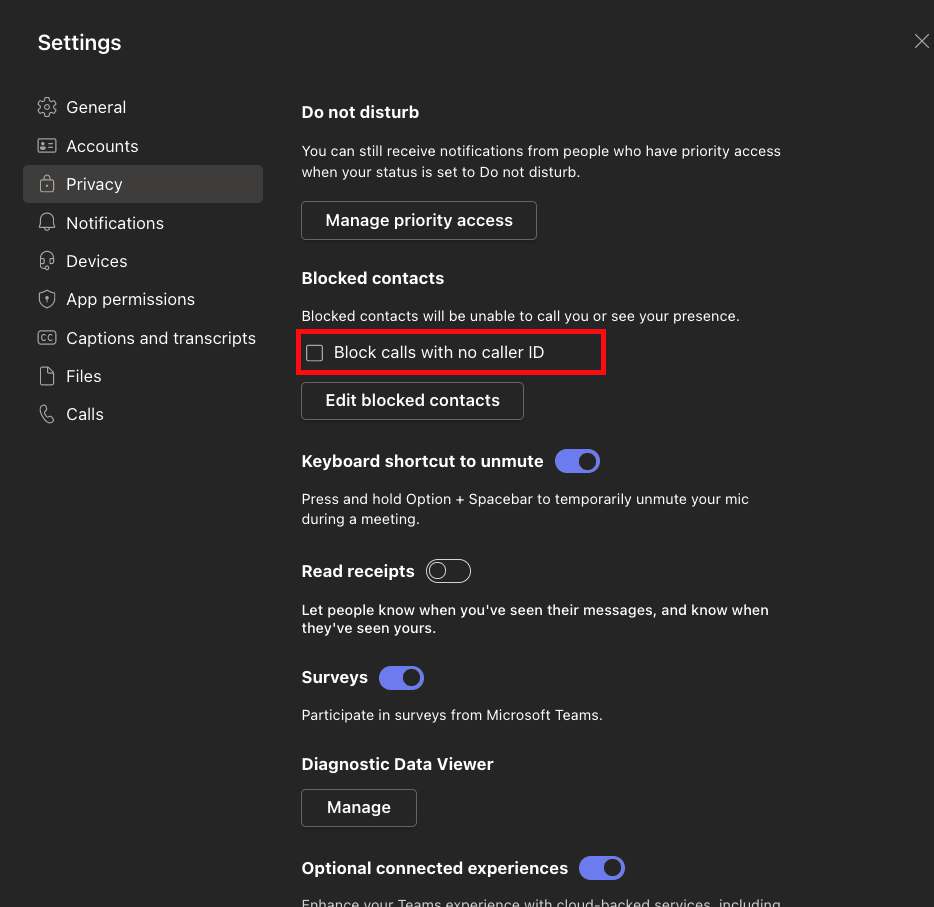Go to Notifications settings
The height and width of the screenshot is (907, 934).
[142, 223]
